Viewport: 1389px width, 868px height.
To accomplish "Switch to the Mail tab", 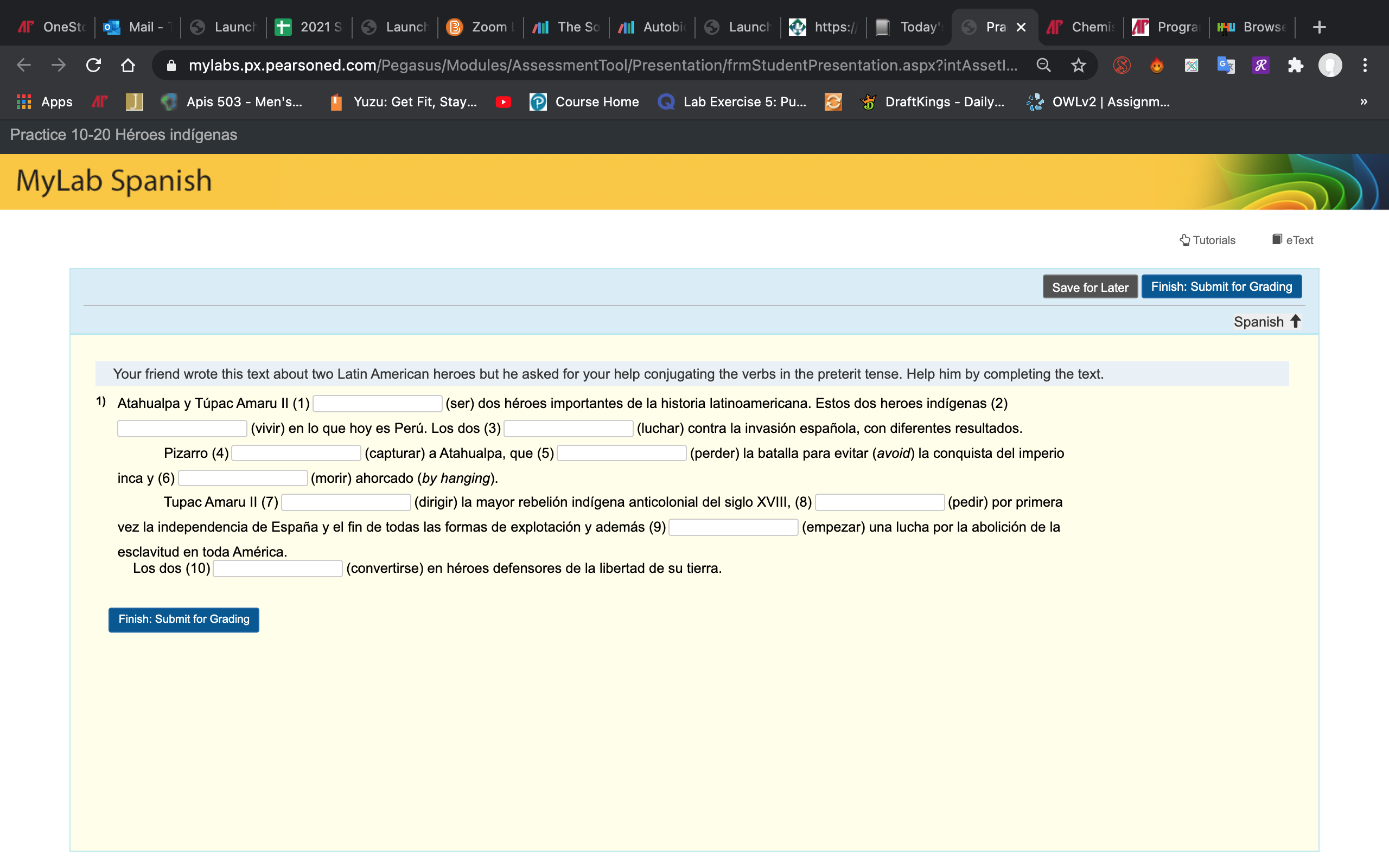I will (138, 27).
